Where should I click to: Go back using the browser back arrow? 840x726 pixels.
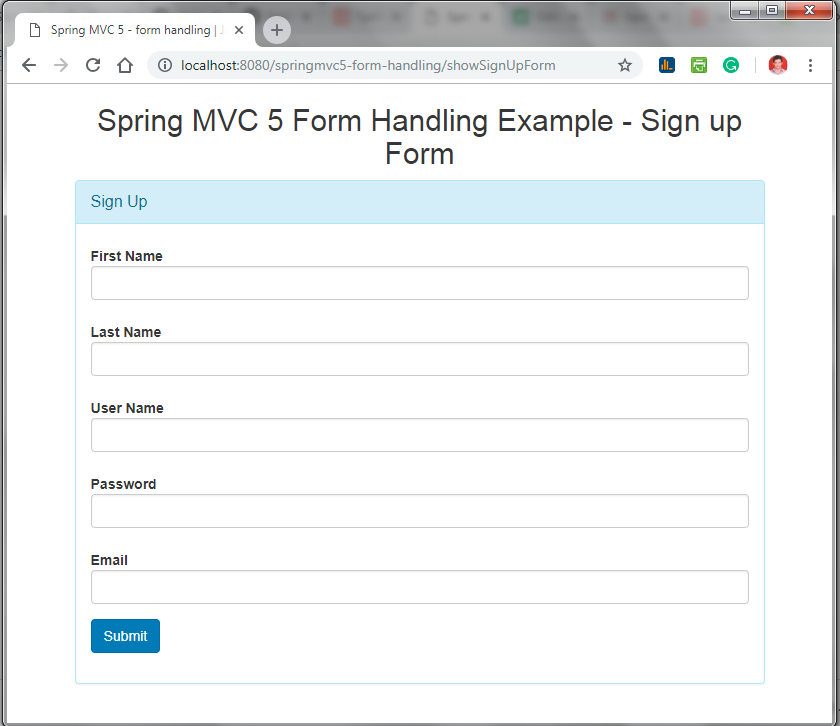point(29,65)
